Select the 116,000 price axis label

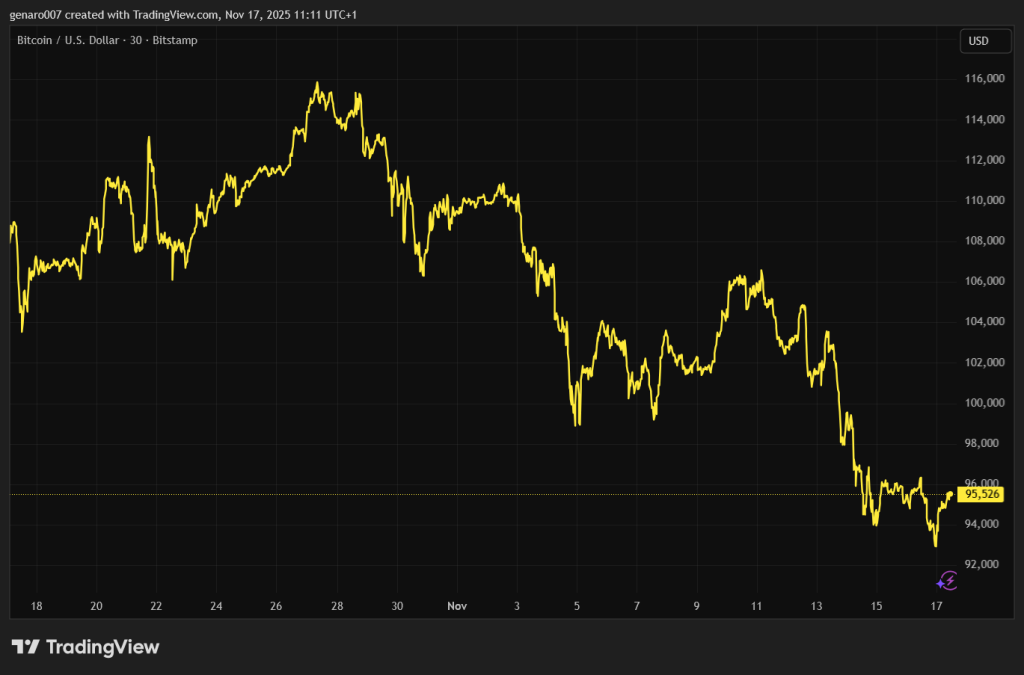[984, 79]
